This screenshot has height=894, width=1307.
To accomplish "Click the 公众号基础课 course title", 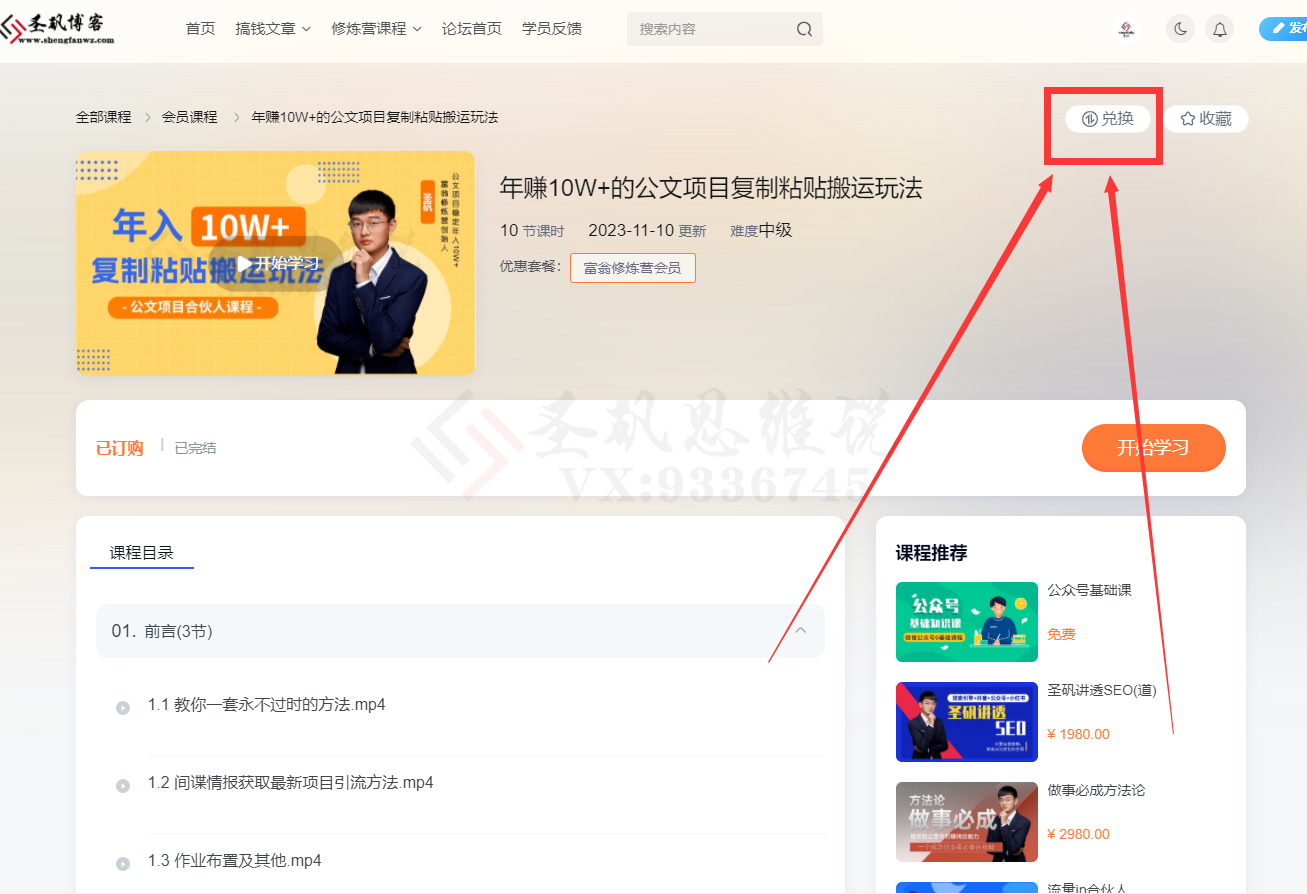I will (x=1090, y=590).
